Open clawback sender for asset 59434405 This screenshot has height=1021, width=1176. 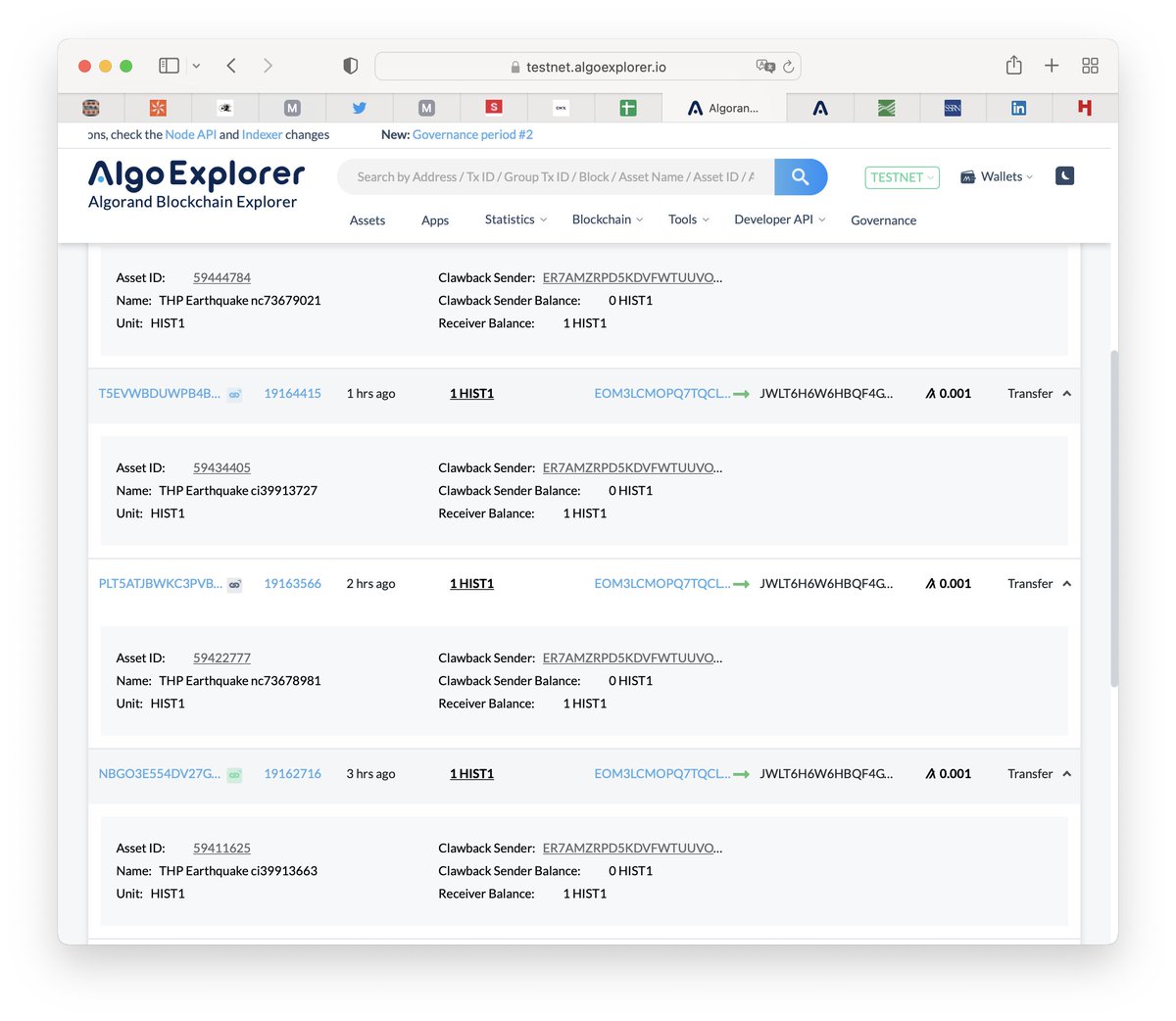pos(632,467)
